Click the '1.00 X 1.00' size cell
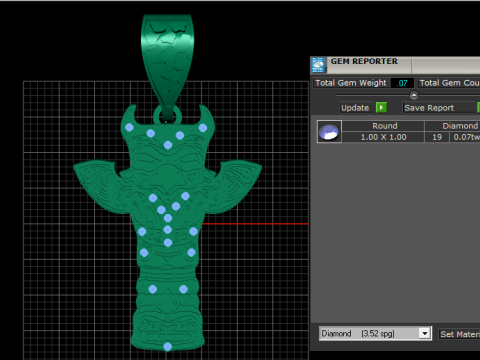 click(x=383, y=137)
